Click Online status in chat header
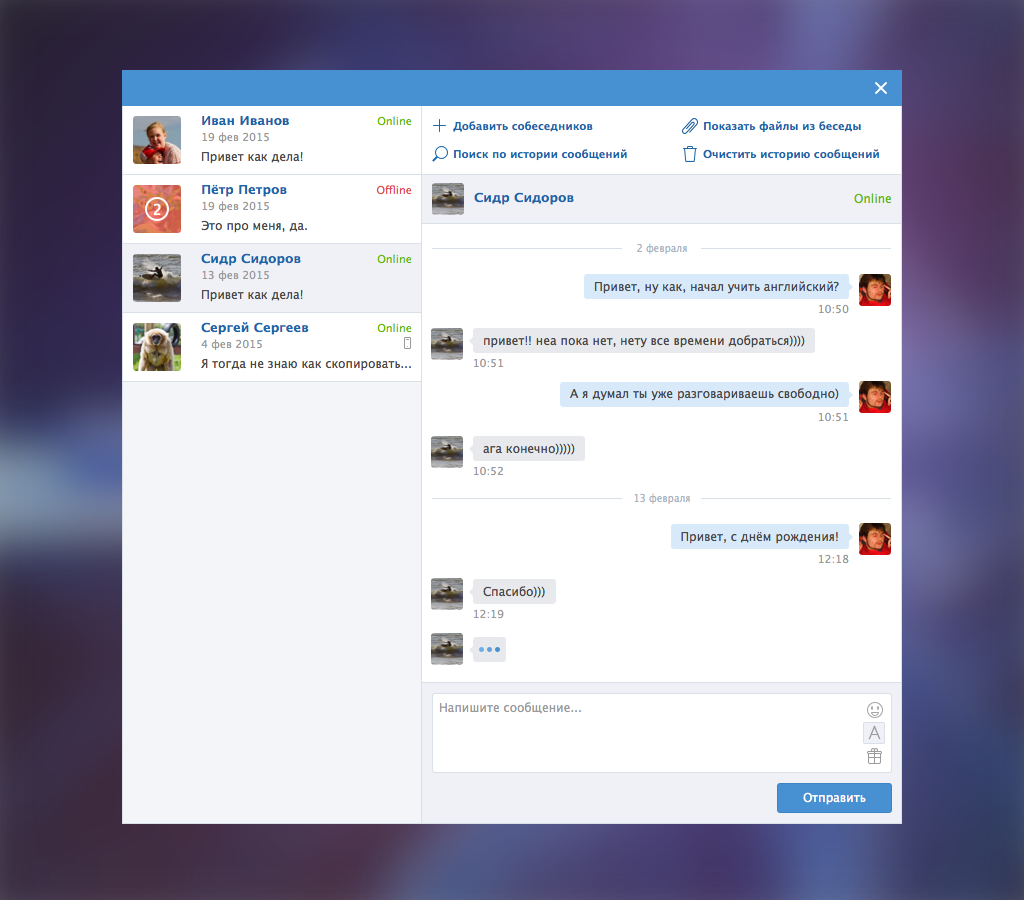This screenshot has height=900, width=1024. pyautogui.click(x=872, y=199)
